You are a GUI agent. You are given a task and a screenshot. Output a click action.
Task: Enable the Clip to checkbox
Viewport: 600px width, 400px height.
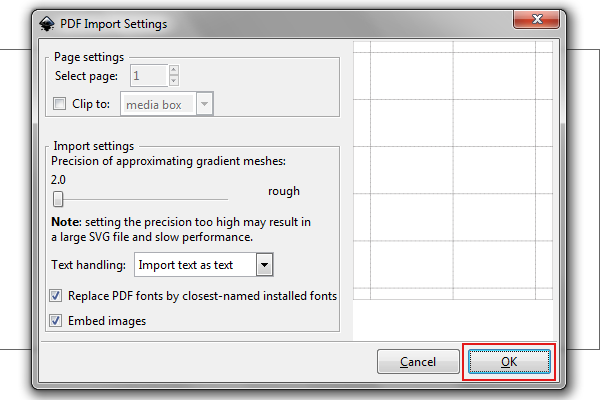(59, 103)
